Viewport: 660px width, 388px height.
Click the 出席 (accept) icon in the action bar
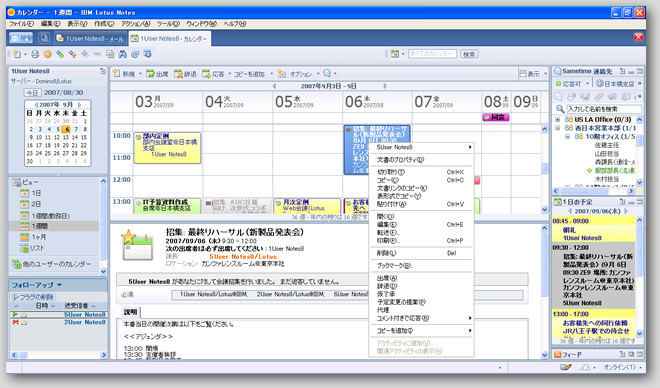click(150, 74)
